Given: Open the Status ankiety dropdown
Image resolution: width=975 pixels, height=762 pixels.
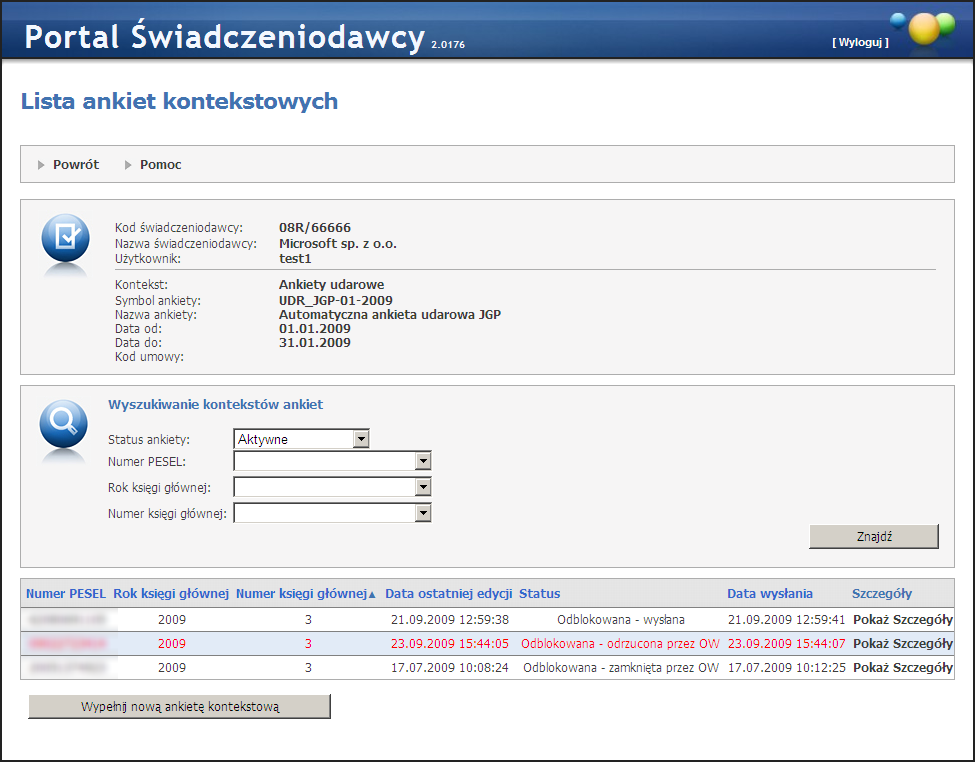Looking at the screenshot, I should 361,439.
